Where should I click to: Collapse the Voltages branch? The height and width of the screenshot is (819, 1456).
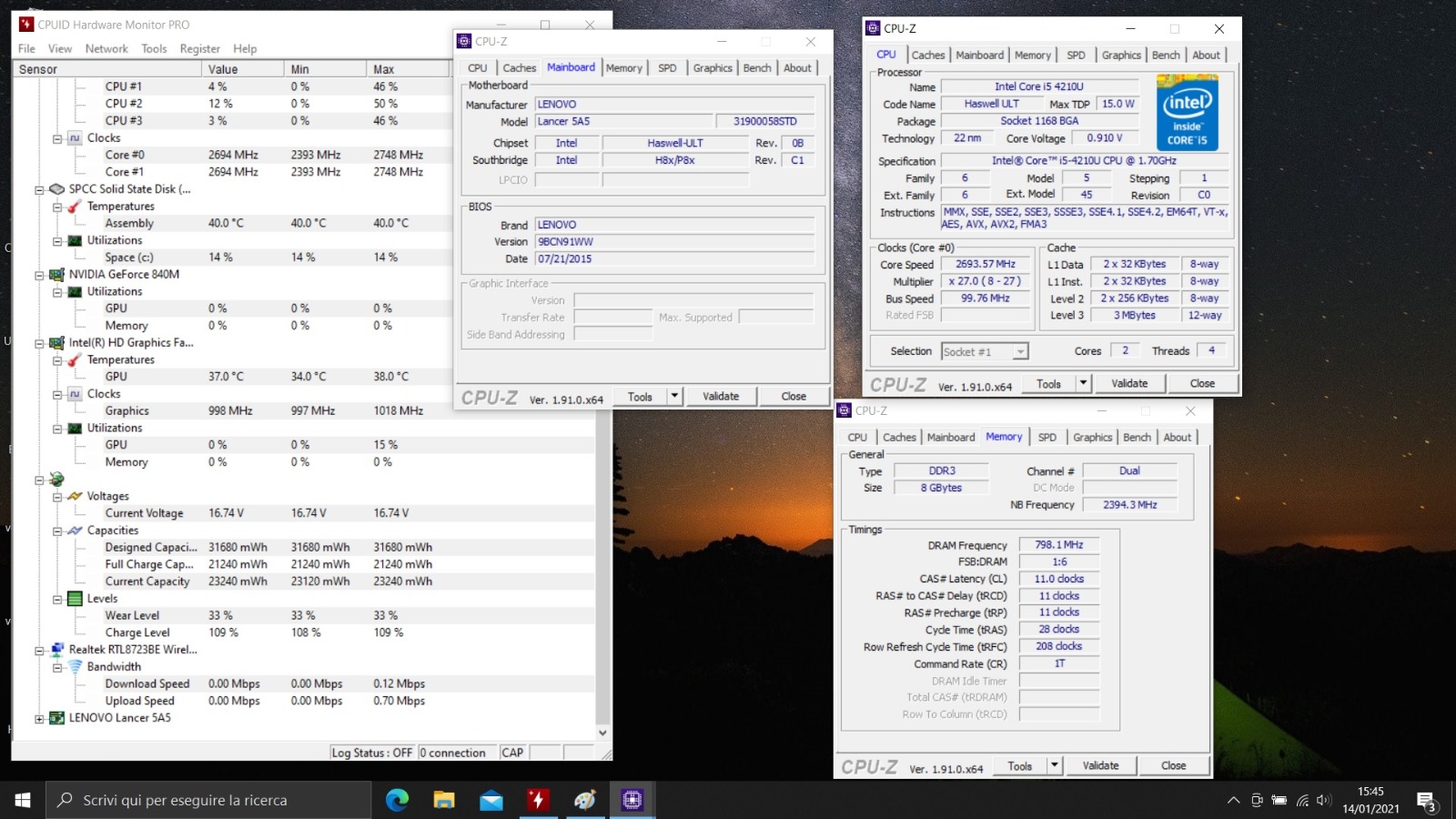[x=57, y=497]
